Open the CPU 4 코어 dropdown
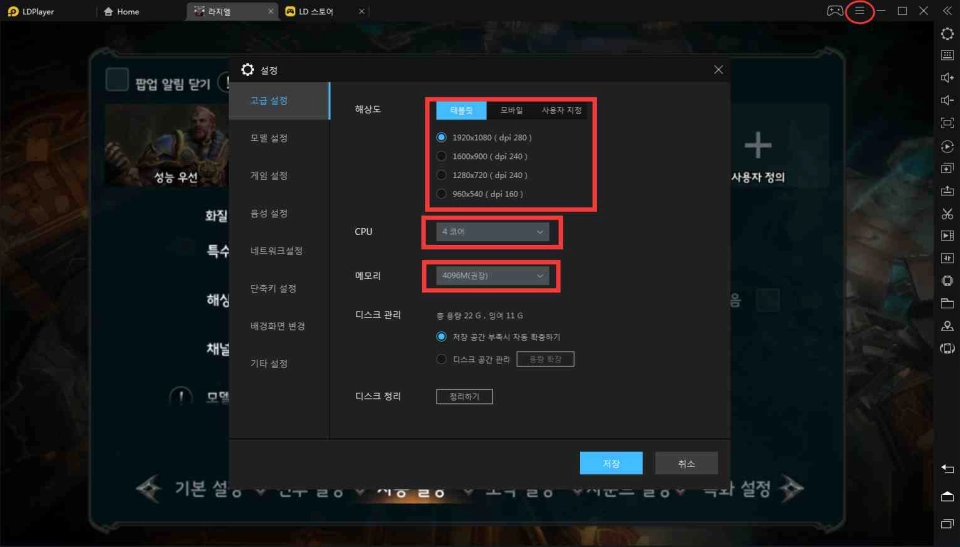Screen dimensions: 960x547 pyautogui.click(x=492, y=232)
